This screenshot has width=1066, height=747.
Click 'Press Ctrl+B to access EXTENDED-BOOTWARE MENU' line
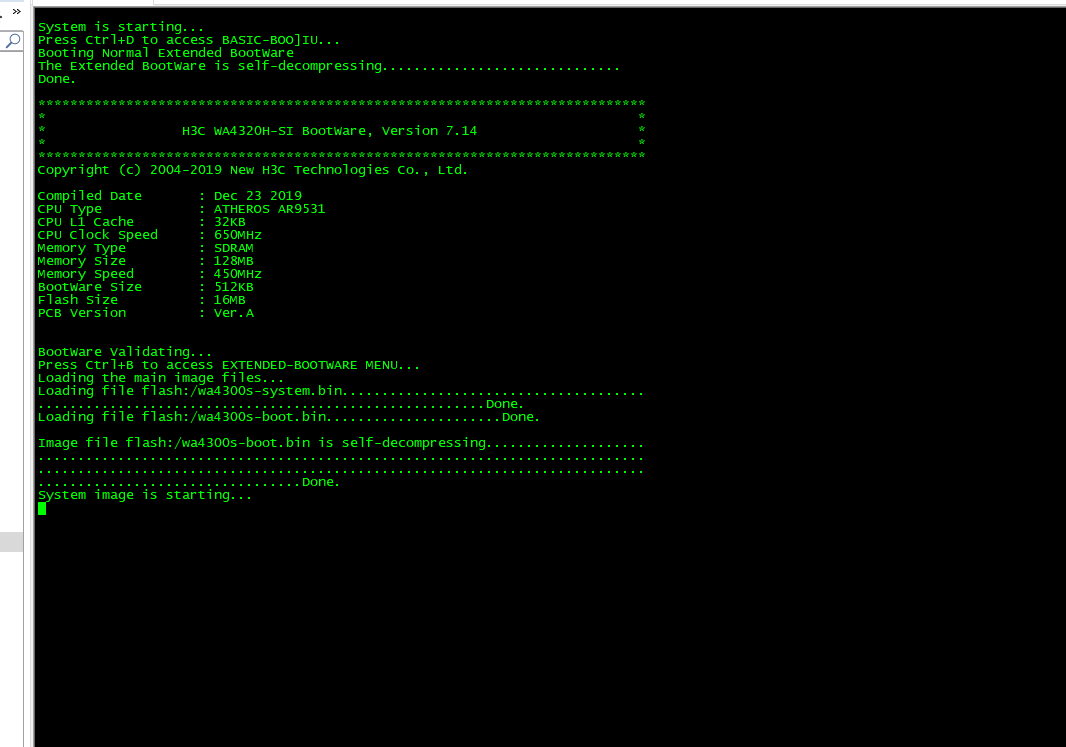(229, 365)
